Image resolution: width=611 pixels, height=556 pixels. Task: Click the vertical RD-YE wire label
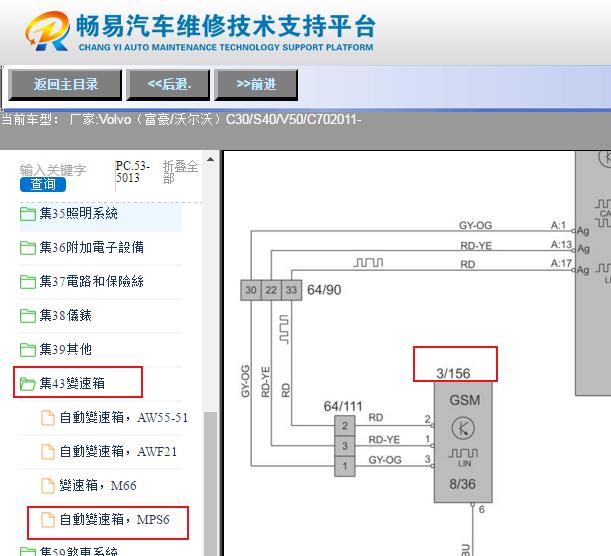click(265, 382)
